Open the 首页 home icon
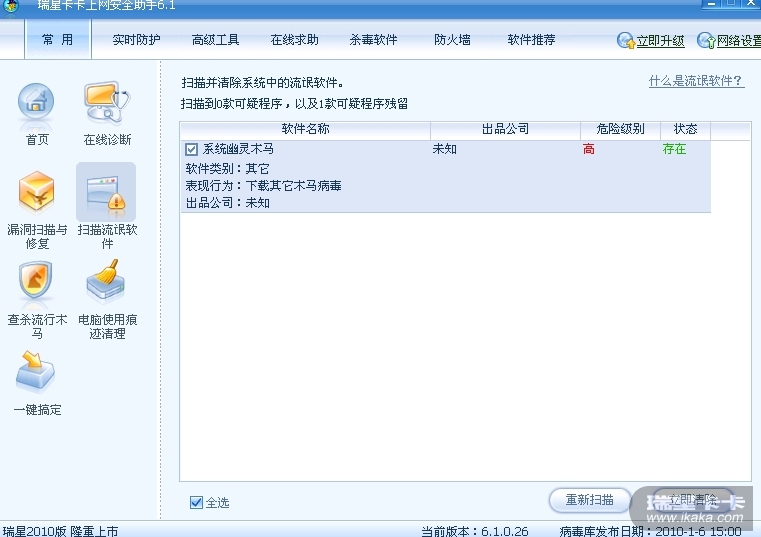761x537 pixels. [x=36, y=104]
